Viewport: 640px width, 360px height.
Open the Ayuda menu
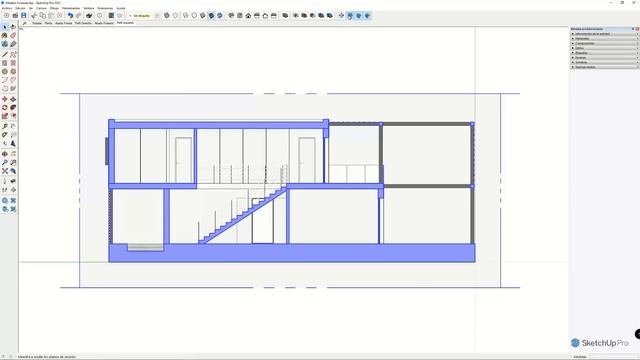(121, 8)
